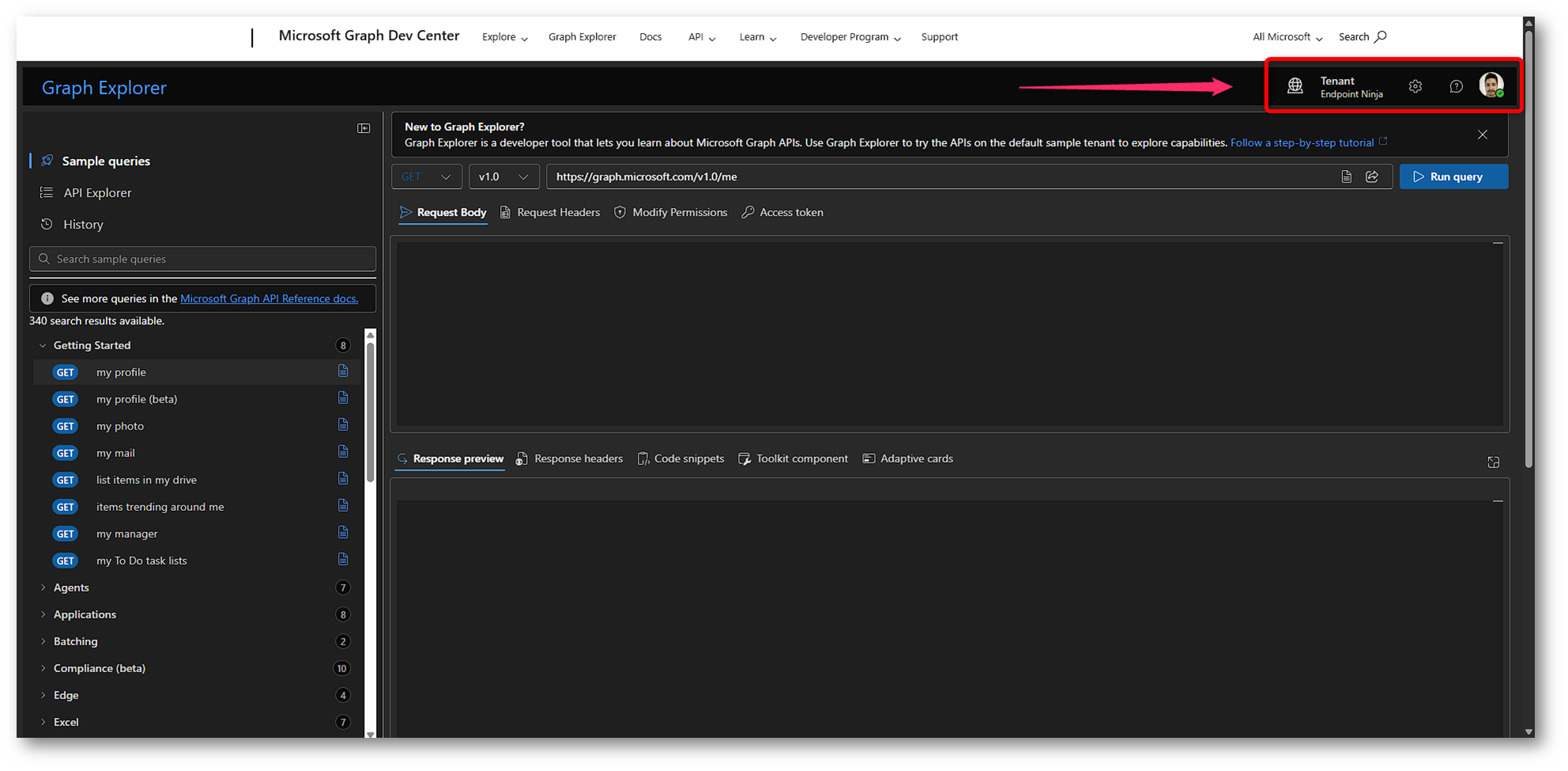Open the HTTP method GET dropdown
1568x771 pixels.
coord(426,176)
